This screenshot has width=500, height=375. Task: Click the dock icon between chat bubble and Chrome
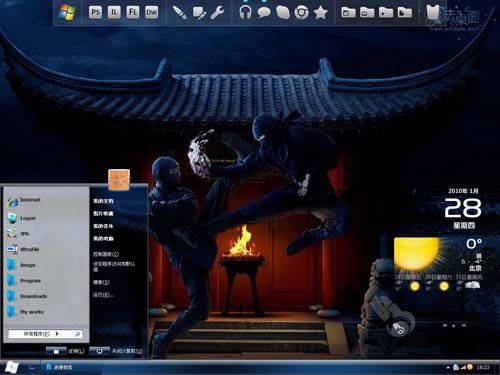coord(283,13)
